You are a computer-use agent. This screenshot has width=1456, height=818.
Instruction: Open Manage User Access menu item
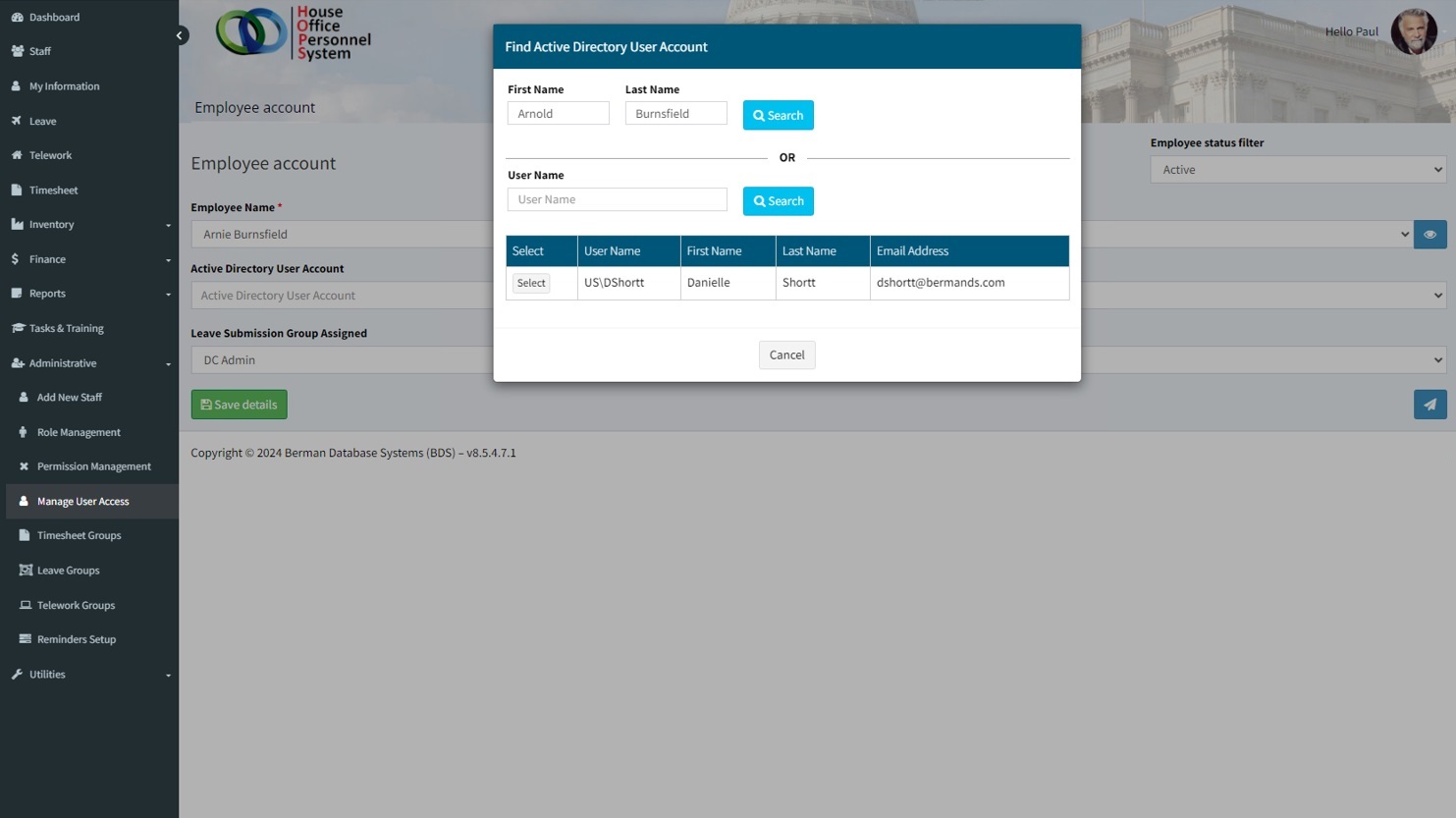[x=82, y=502]
